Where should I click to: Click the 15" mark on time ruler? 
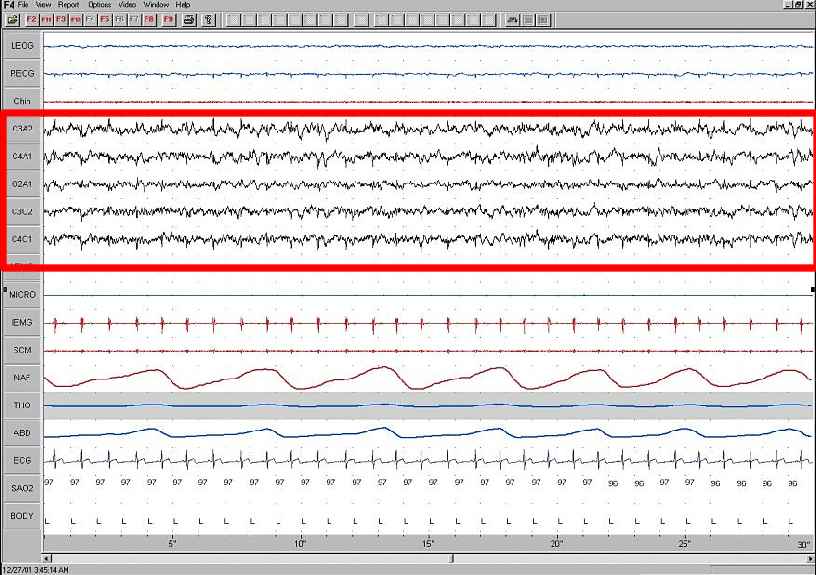428,543
